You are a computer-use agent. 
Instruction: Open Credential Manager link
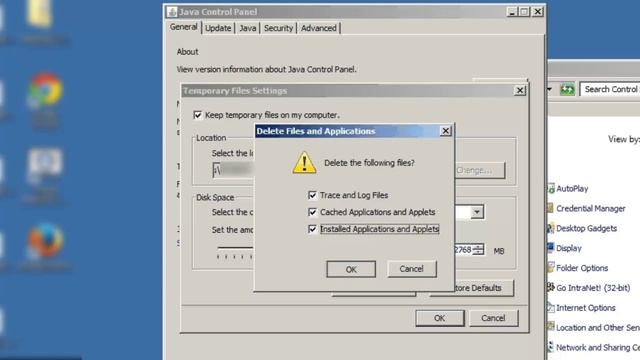(x=591, y=209)
